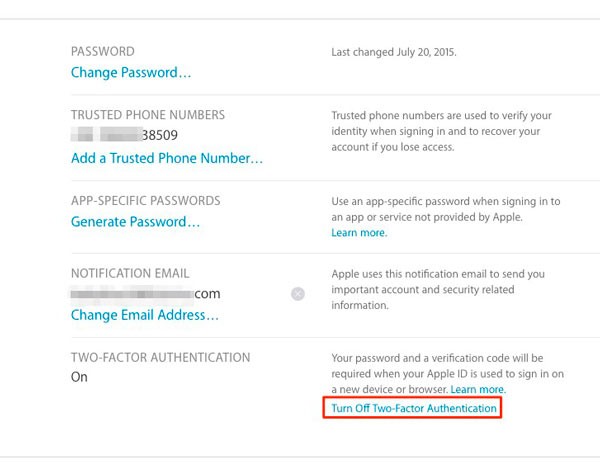The height and width of the screenshot is (476, 600).
Task: Click the TRUSTED PHONE NUMBERS heading
Action: 148,115
